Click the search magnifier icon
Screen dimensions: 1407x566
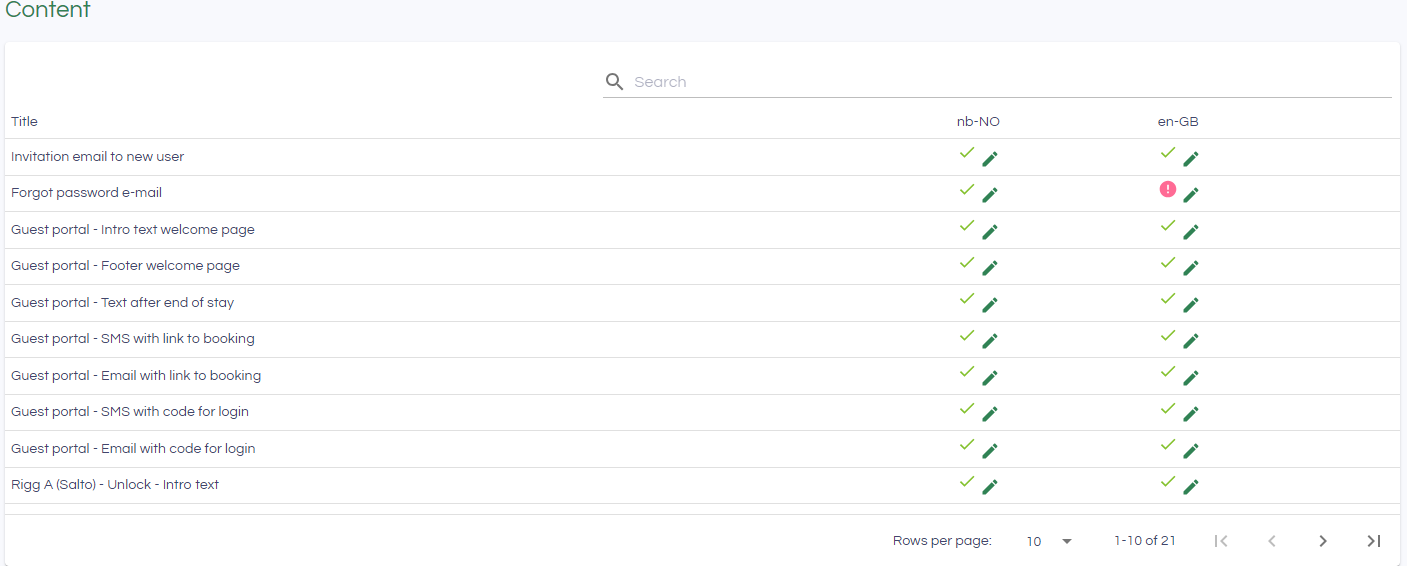coord(615,82)
